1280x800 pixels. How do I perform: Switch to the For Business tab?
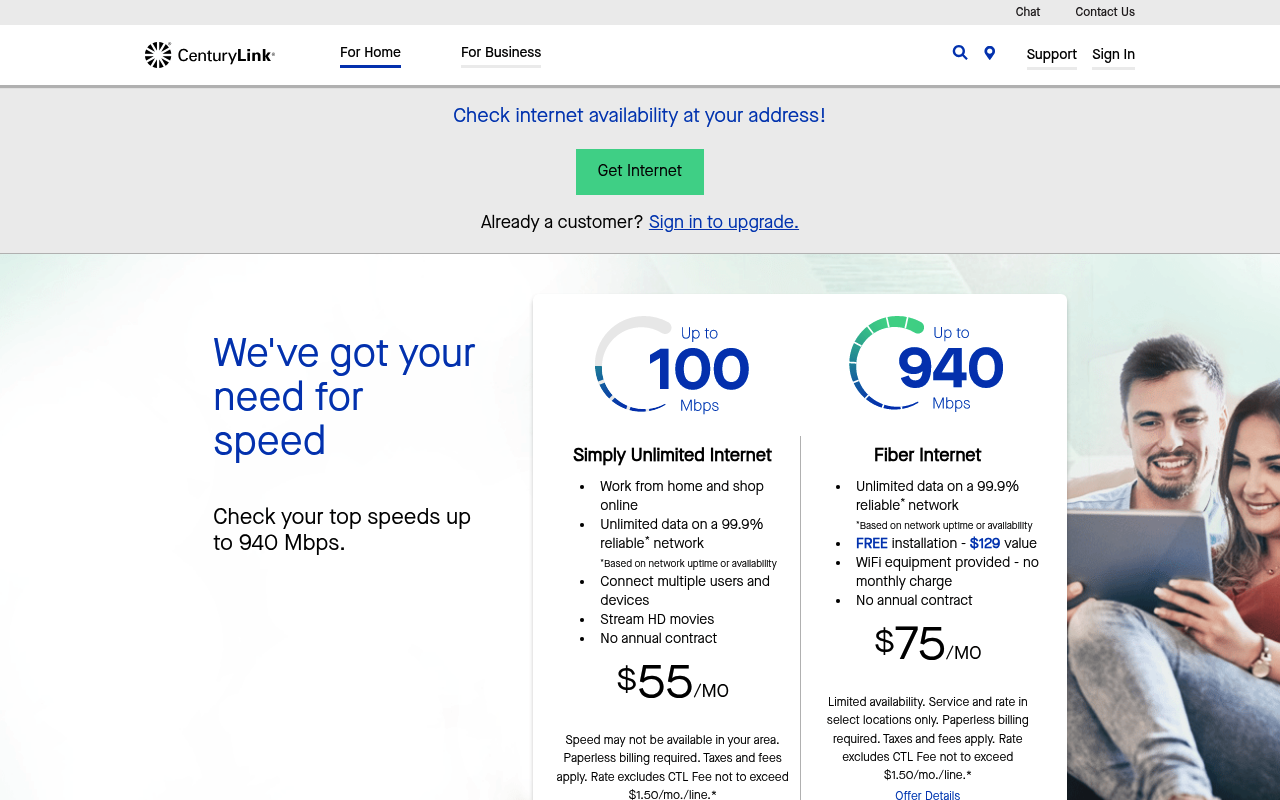pyautogui.click(x=501, y=53)
